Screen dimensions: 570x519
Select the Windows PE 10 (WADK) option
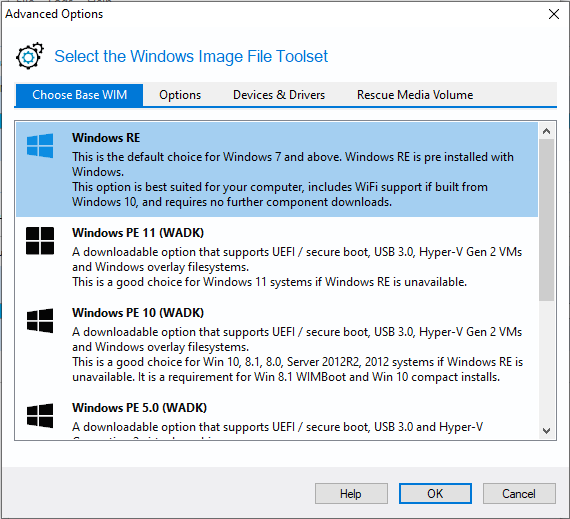[x=277, y=345]
